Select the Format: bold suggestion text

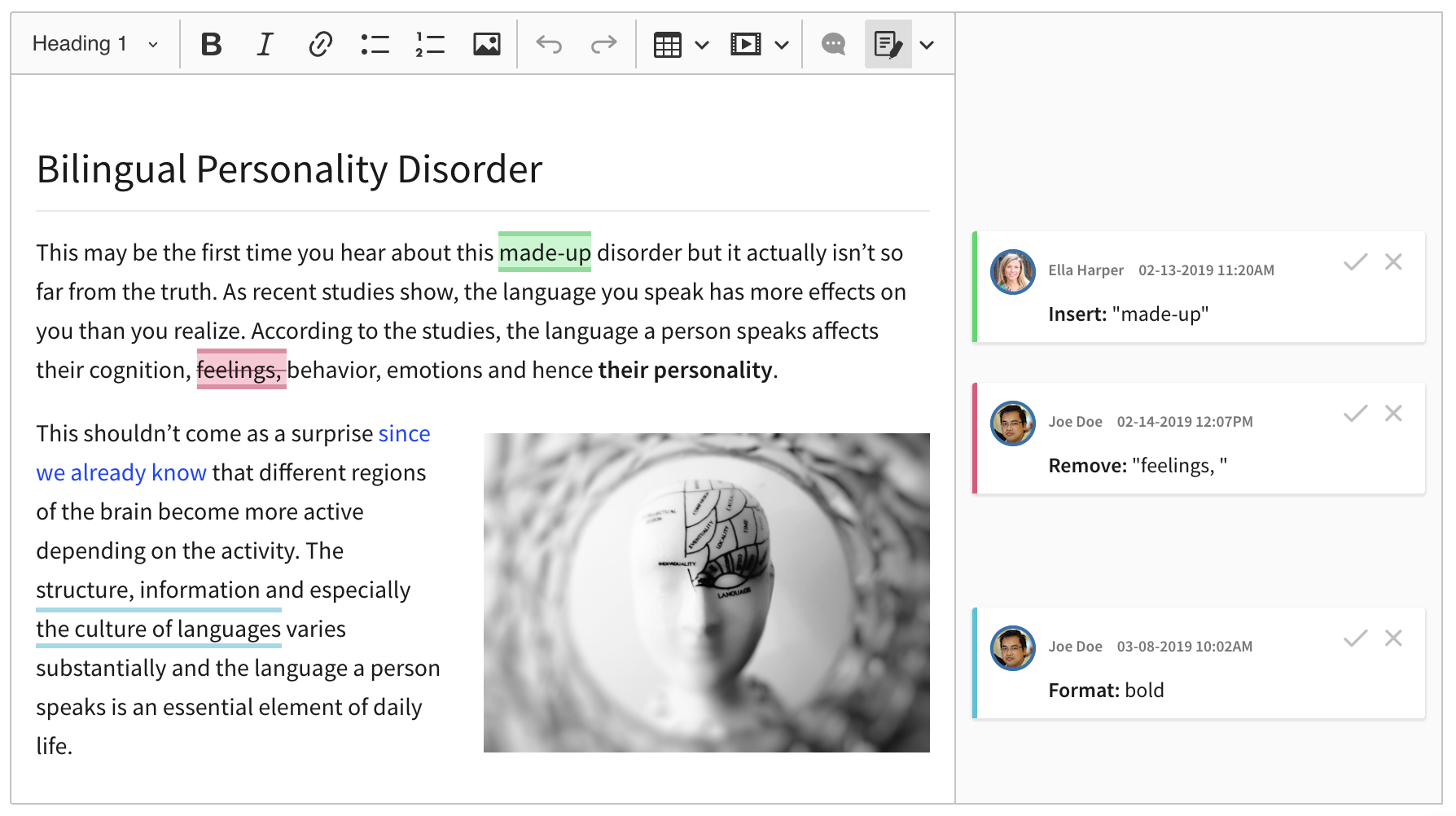tap(1106, 691)
